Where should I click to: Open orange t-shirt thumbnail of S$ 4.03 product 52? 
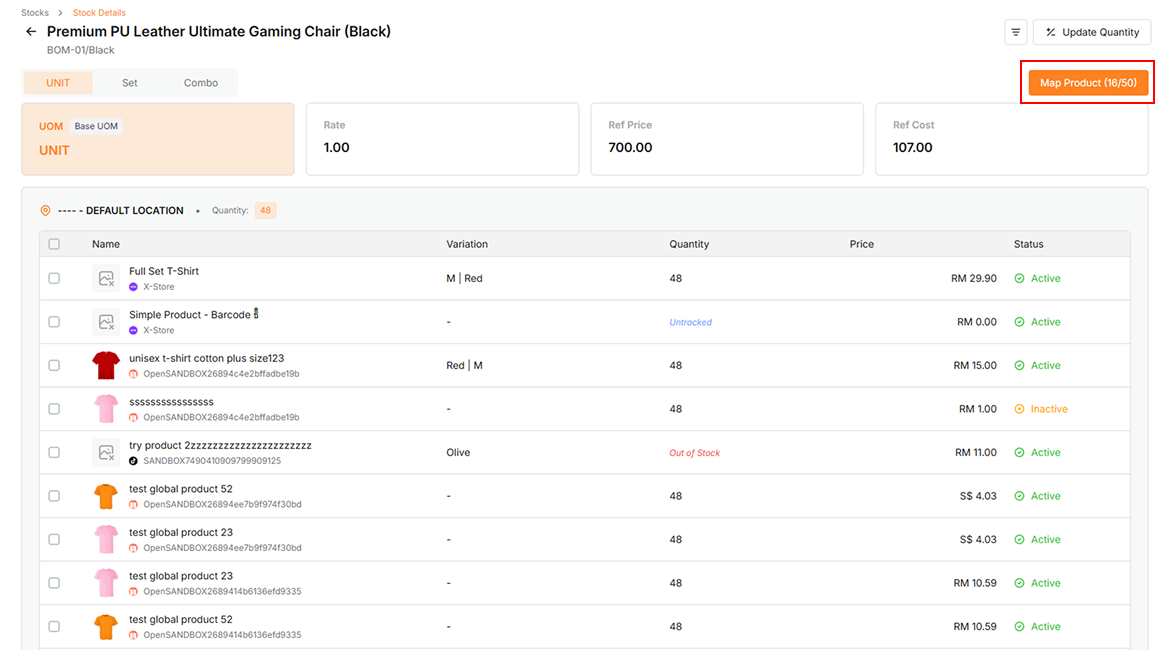pyautogui.click(x=106, y=496)
